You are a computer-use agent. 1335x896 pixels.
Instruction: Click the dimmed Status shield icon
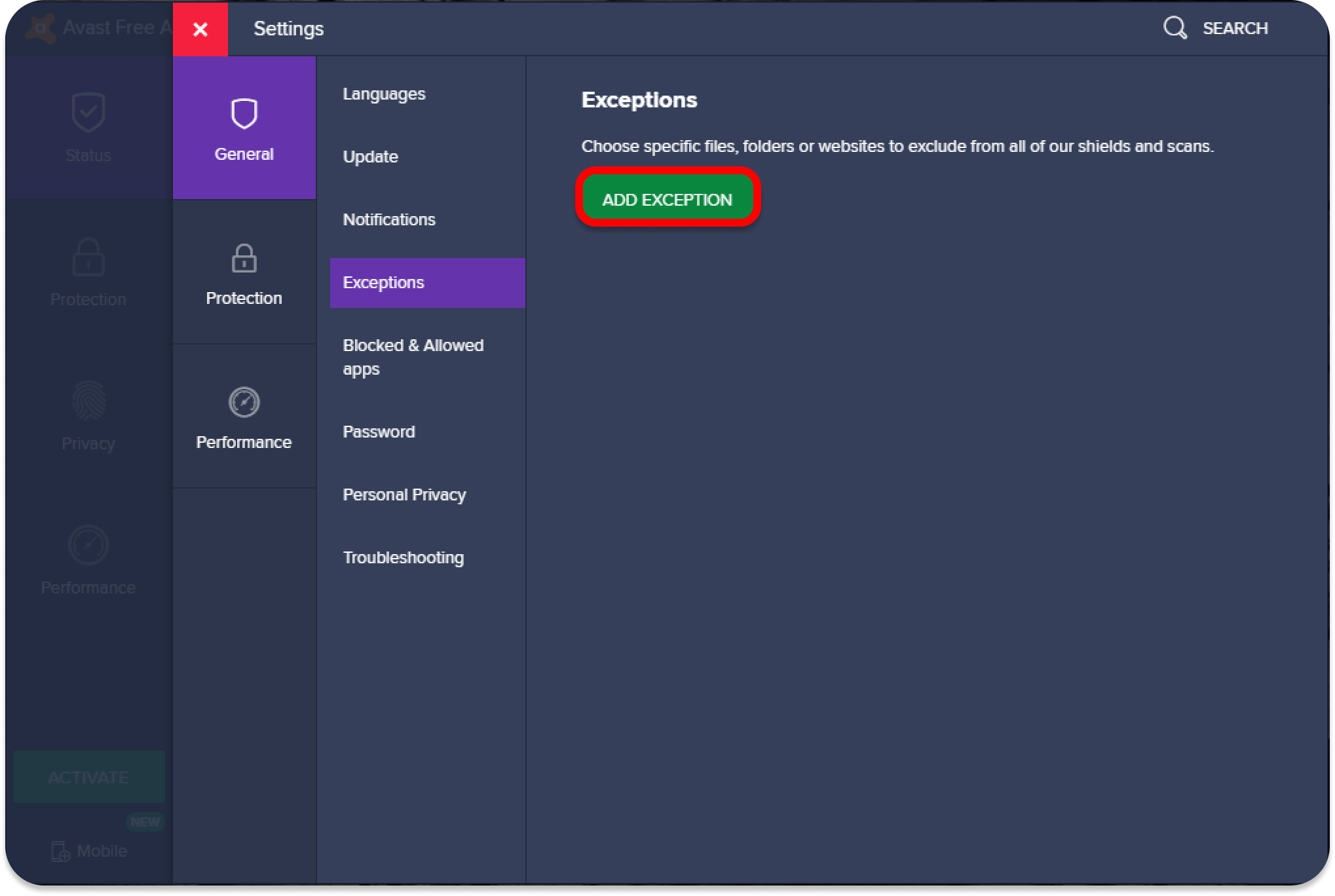click(x=88, y=113)
